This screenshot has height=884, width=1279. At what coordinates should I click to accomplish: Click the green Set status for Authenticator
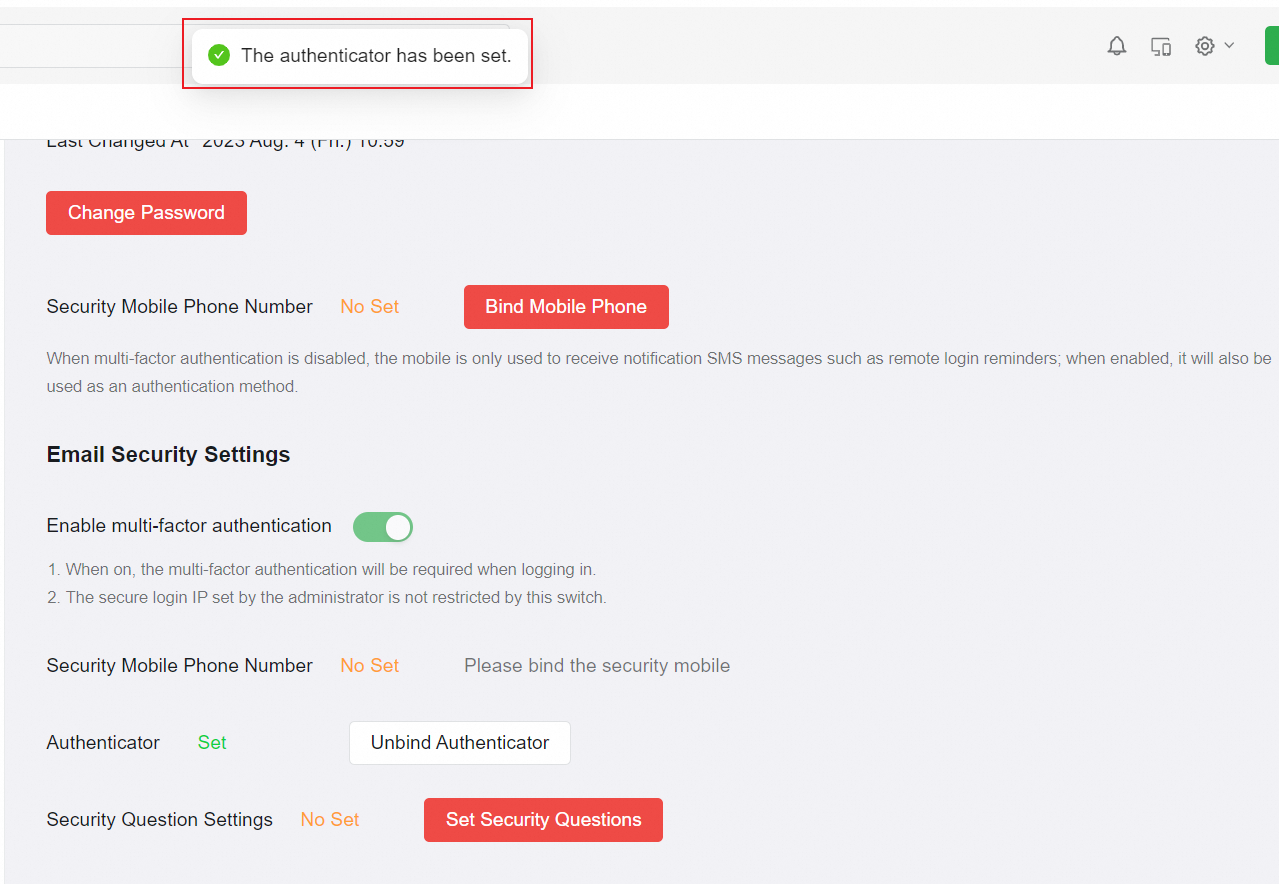(x=212, y=743)
